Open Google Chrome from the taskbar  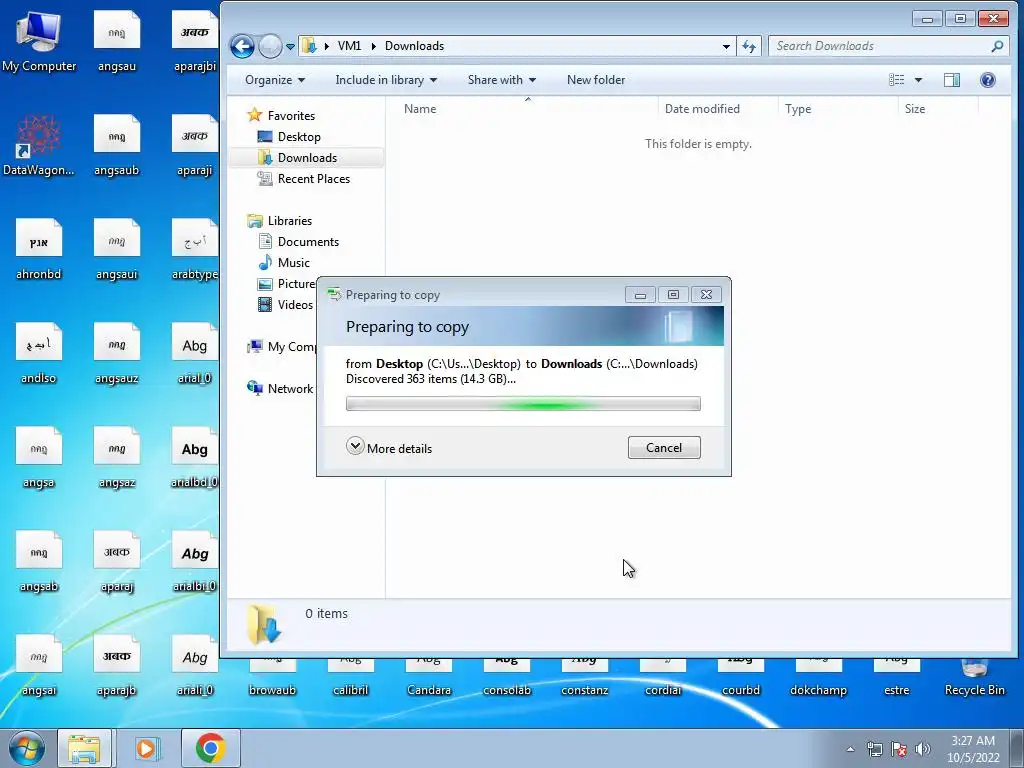tap(210, 748)
